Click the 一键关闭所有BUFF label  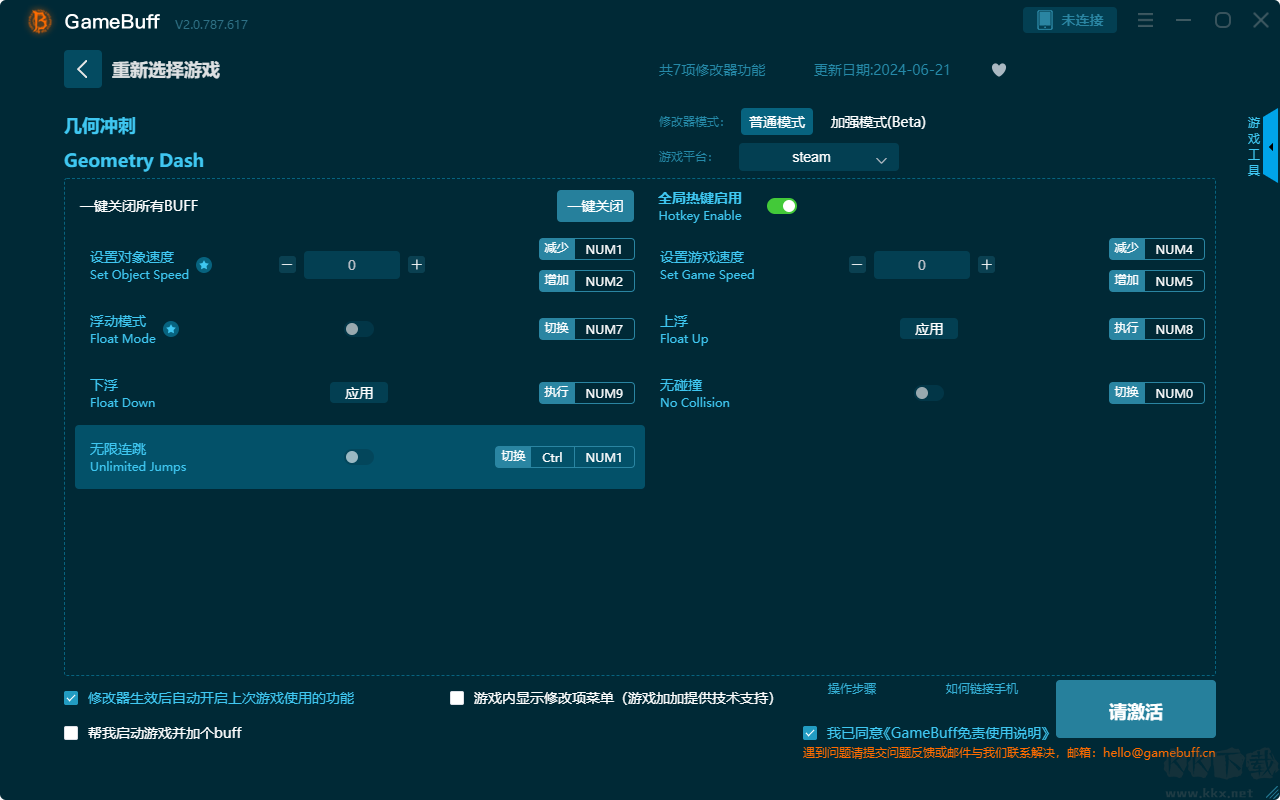coord(139,206)
